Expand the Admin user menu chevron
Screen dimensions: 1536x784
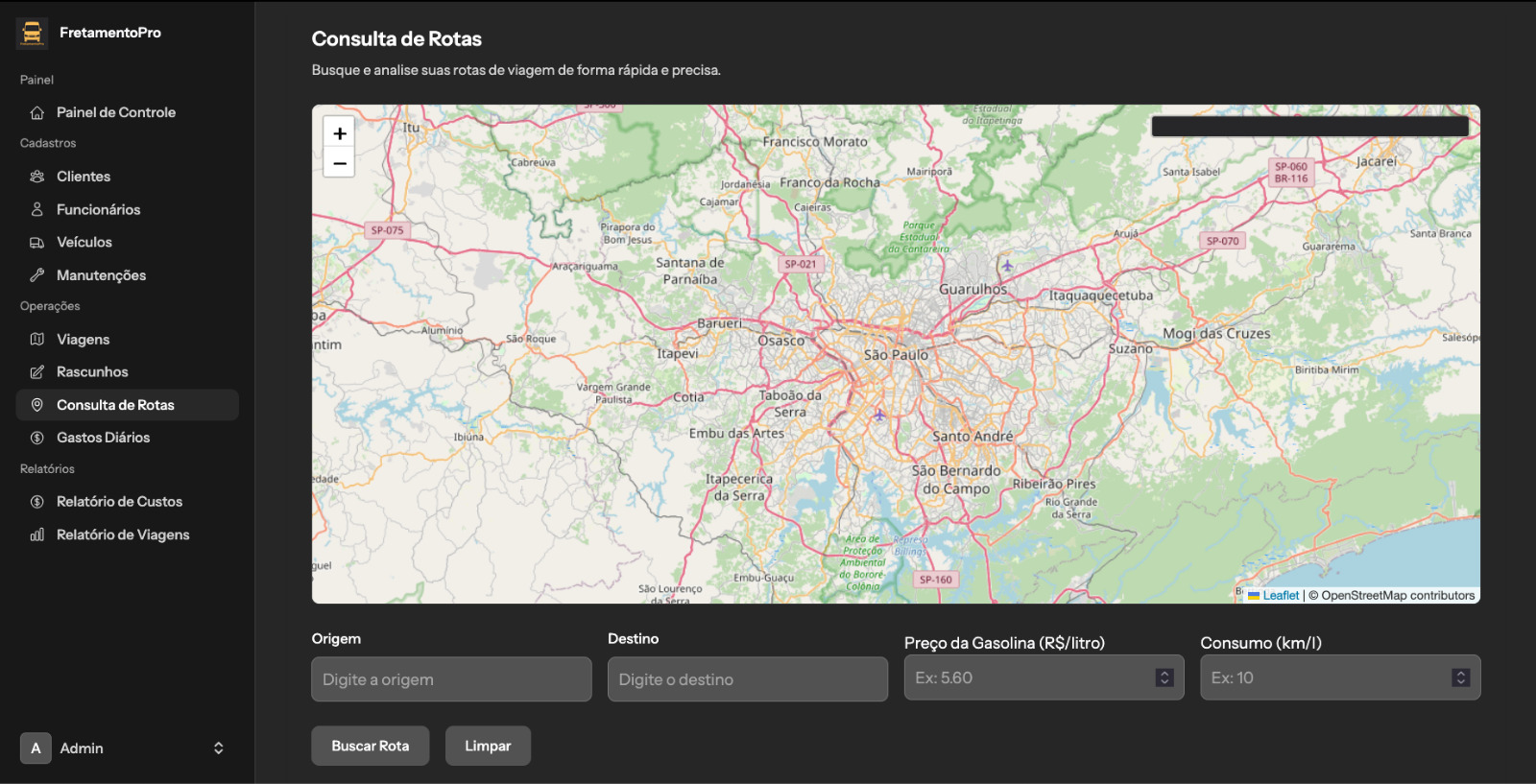(218, 748)
